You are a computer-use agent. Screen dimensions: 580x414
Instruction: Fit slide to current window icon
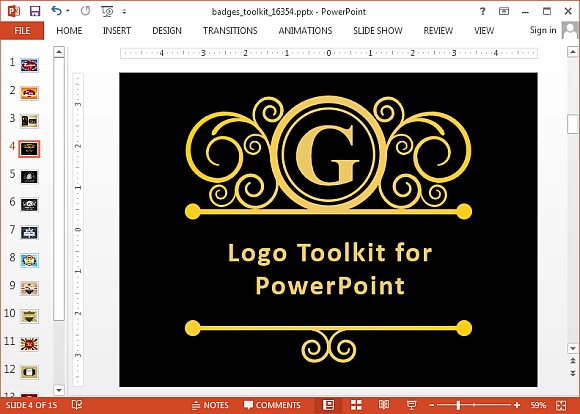pos(561,405)
